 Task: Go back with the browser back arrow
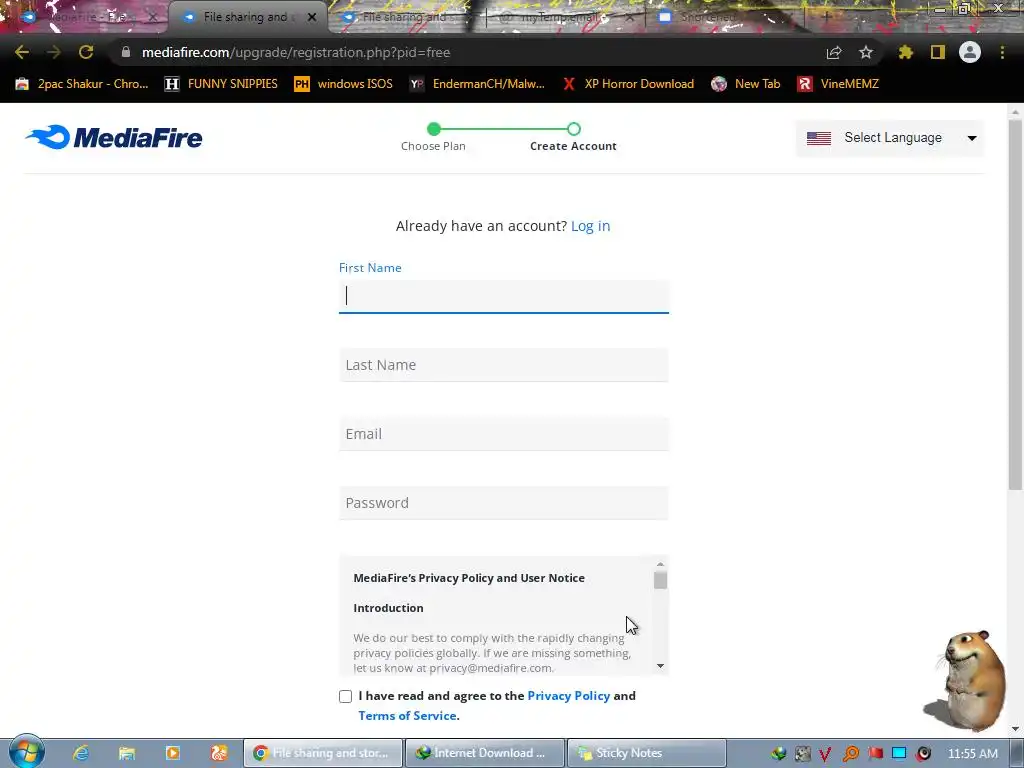coord(22,52)
